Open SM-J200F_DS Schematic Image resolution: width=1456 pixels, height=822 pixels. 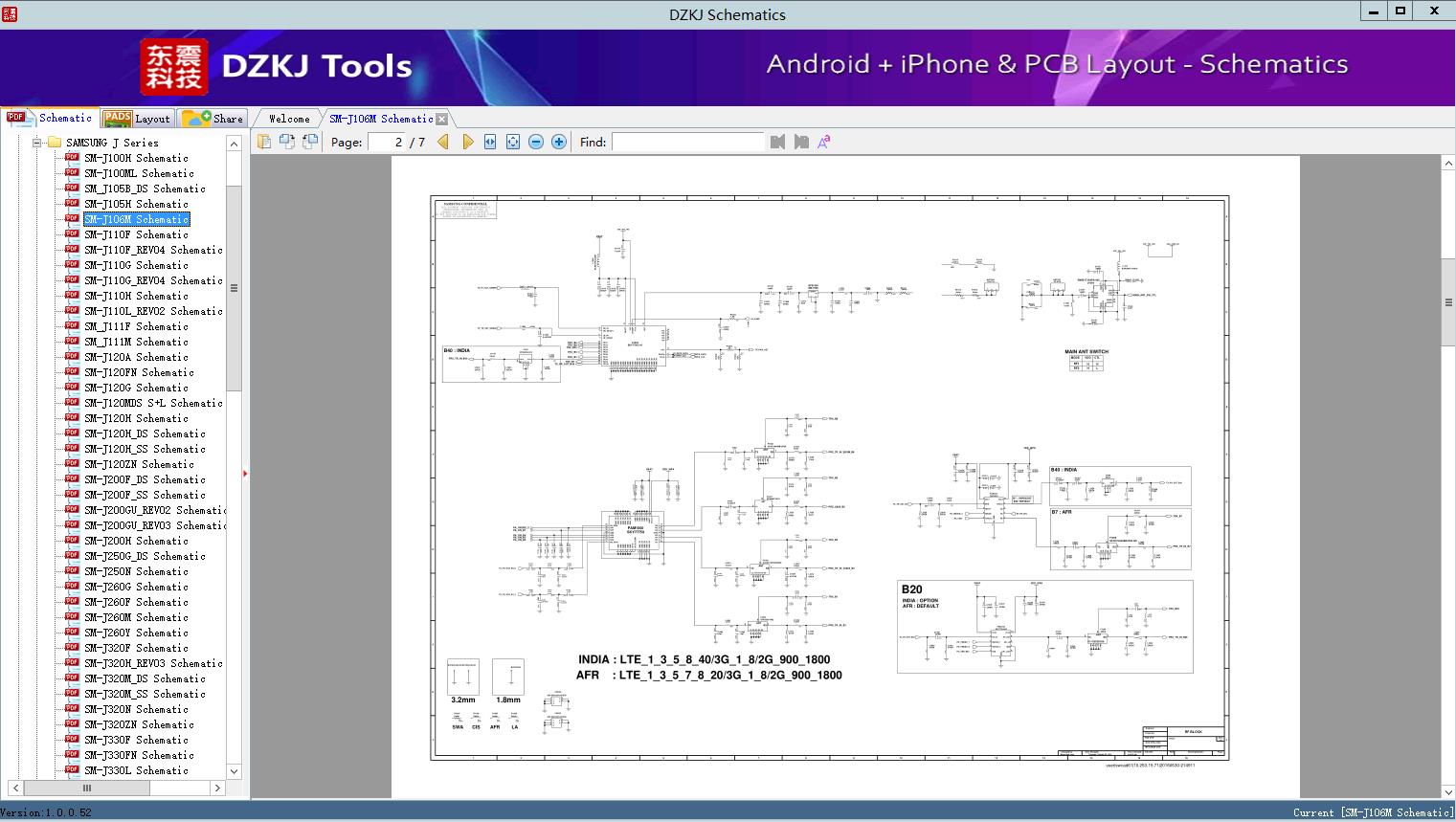(145, 479)
